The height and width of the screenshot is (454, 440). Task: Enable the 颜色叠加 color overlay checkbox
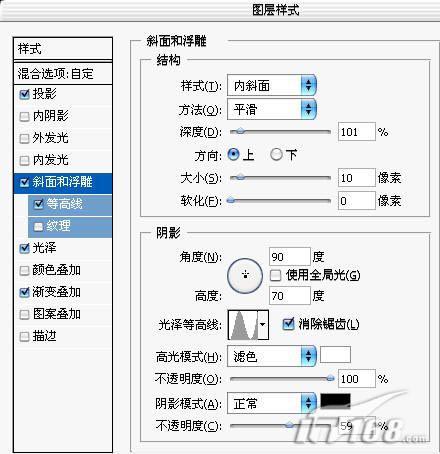[24, 270]
